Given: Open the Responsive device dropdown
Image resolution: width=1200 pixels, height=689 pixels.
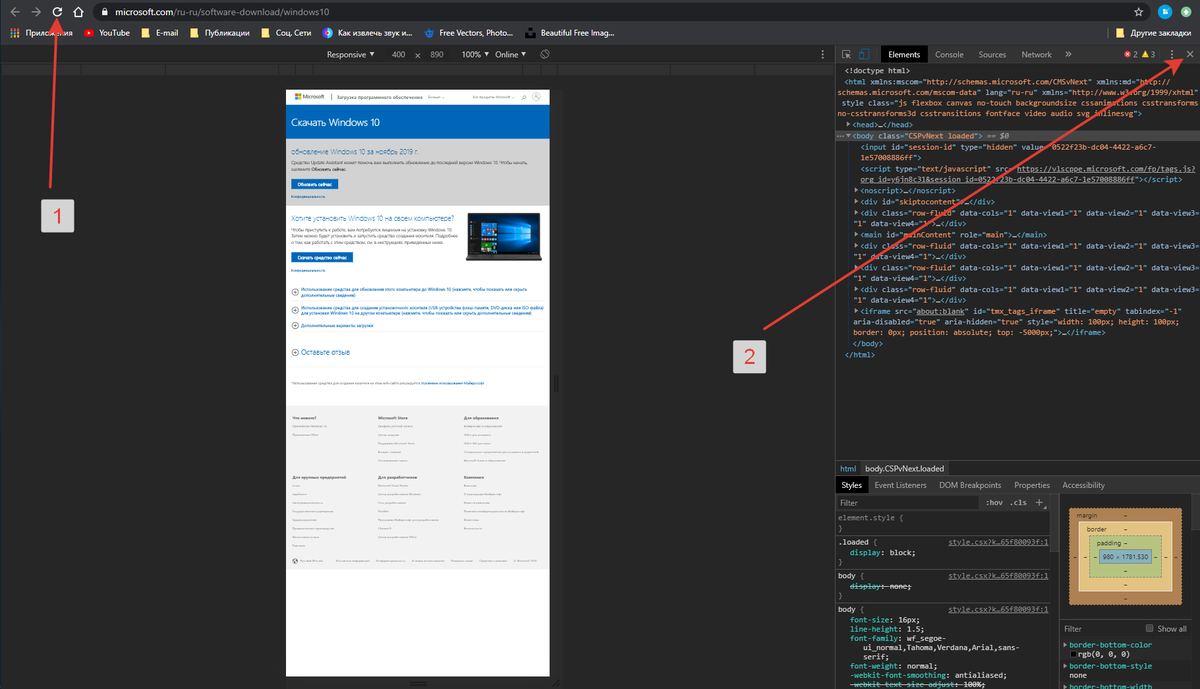Looking at the screenshot, I should click(352, 54).
